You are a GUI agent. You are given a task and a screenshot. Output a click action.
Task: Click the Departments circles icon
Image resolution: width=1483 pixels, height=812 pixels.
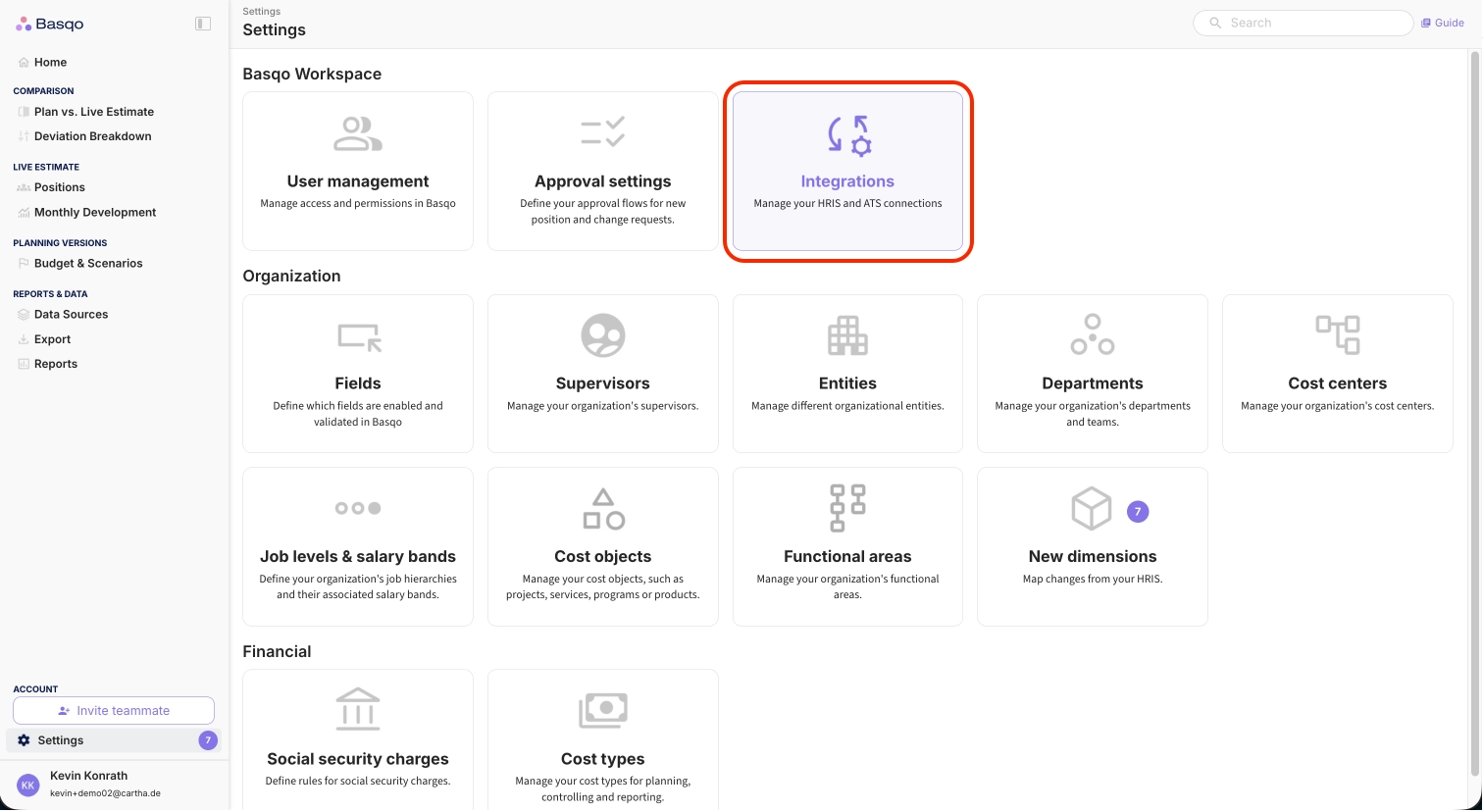tap(1093, 334)
